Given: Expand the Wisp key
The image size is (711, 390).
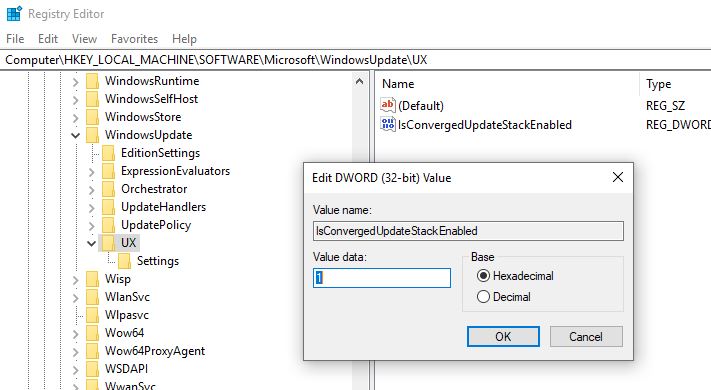Looking at the screenshot, I should (76, 280).
